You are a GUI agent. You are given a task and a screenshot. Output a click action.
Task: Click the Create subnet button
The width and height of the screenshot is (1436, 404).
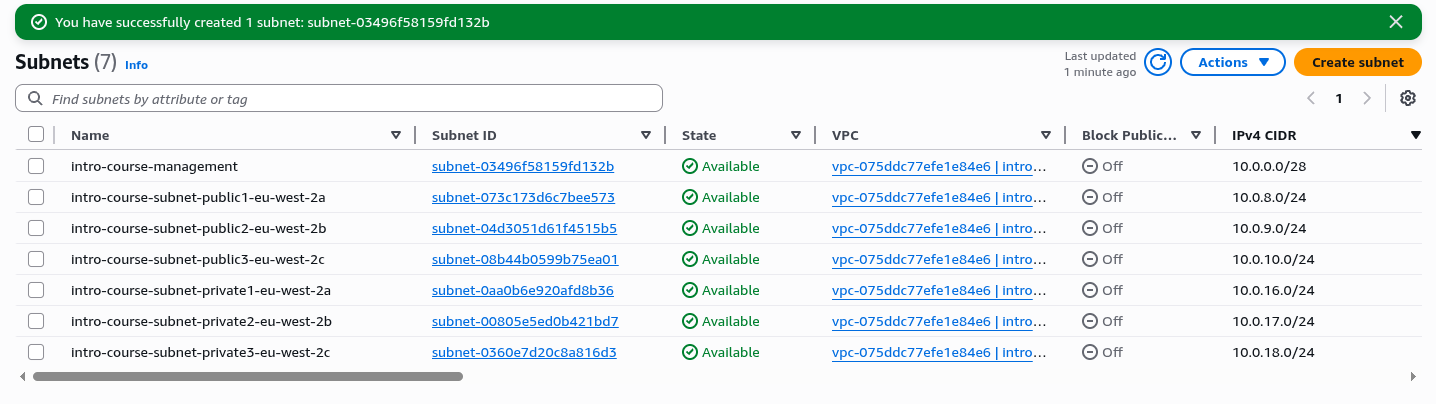click(x=1357, y=62)
